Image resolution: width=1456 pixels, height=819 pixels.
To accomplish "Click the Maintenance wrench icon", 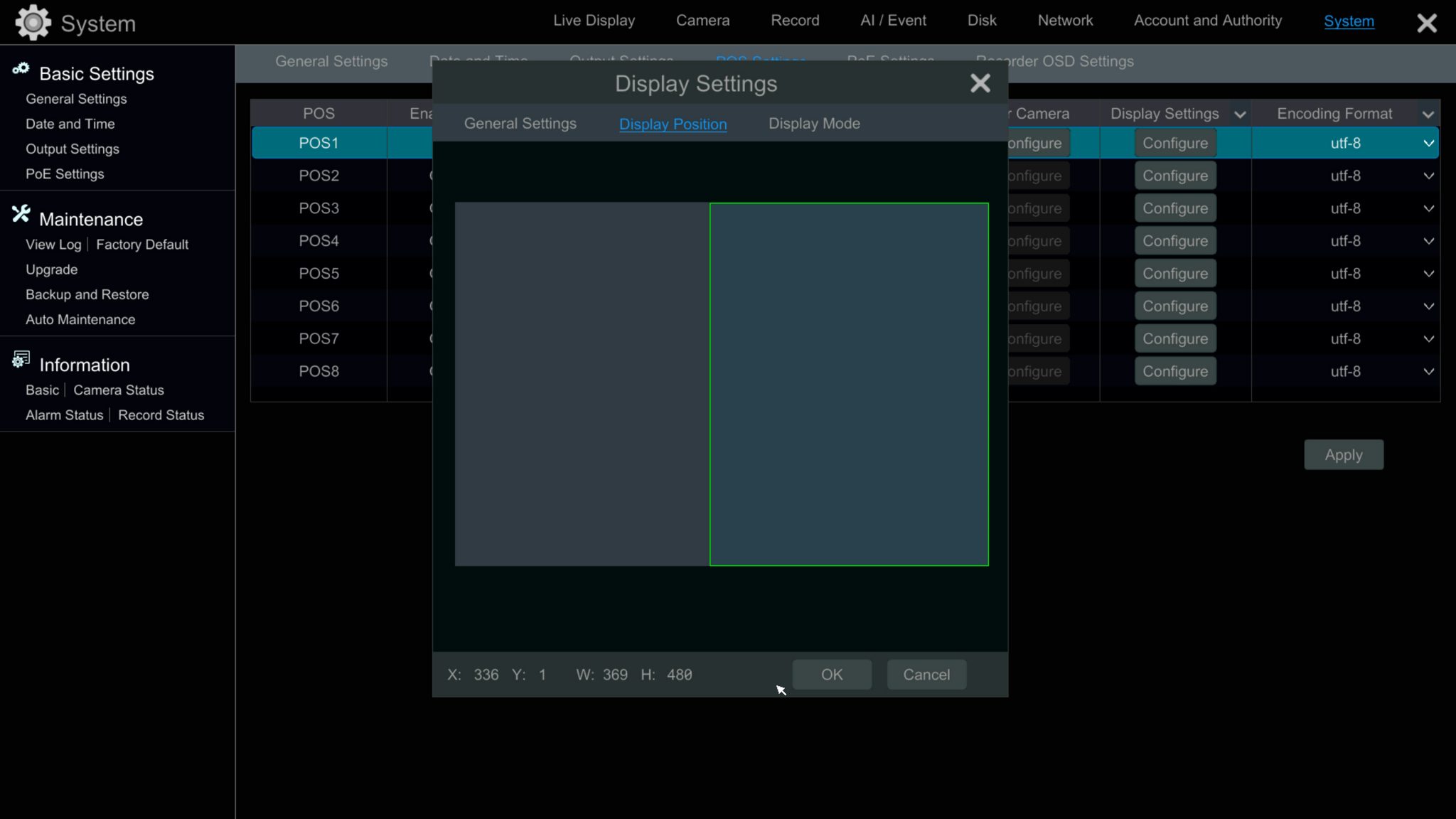I will click(20, 213).
